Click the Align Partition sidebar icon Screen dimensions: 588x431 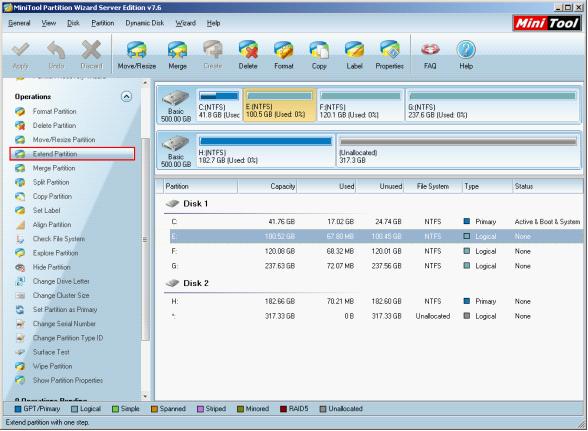point(20,225)
